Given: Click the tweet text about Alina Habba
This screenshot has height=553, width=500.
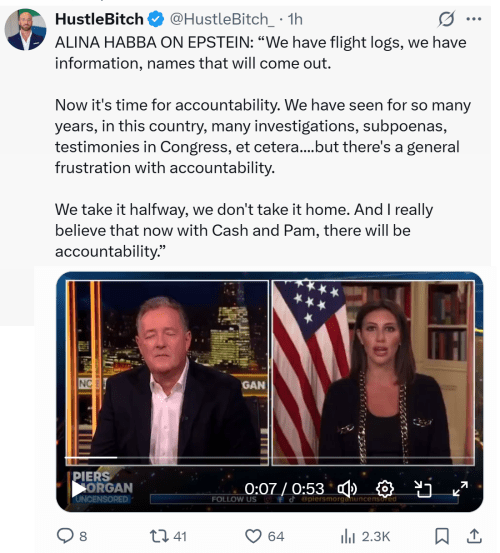Looking at the screenshot, I should (263, 147).
